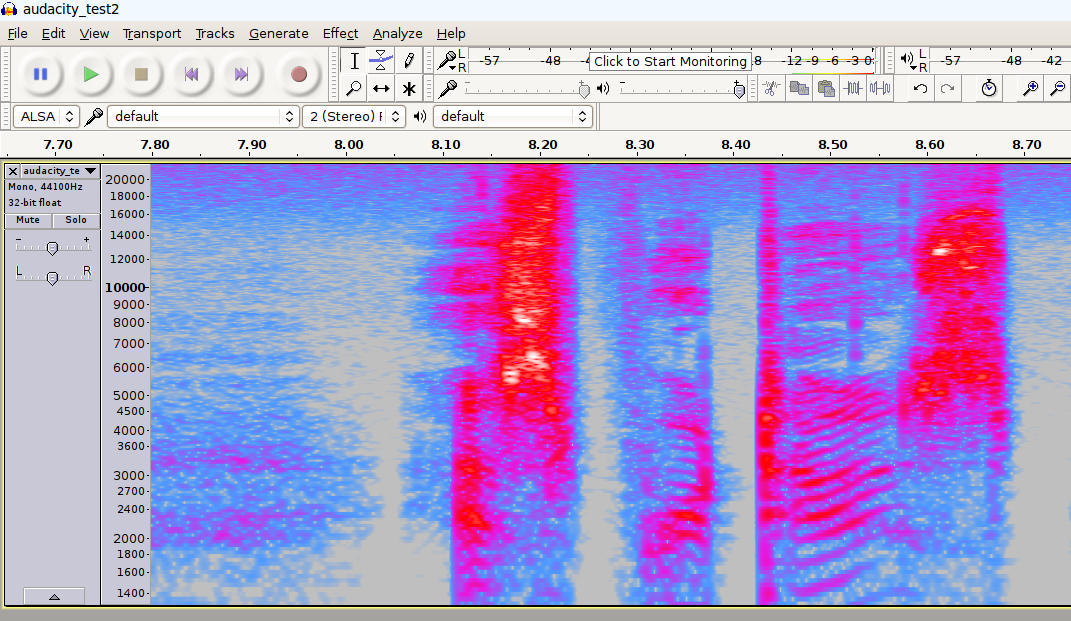
Task: Open the Effect menu
Action: click(x=340, y=33)
